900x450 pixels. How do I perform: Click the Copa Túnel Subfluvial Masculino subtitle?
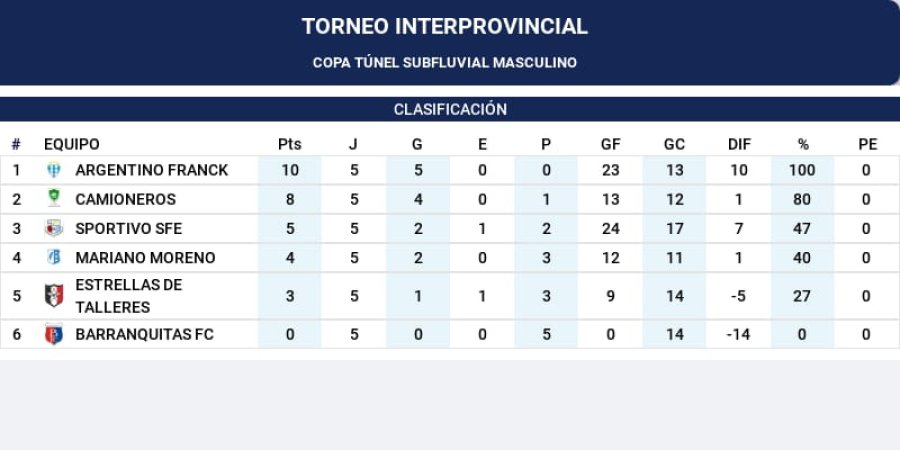(445, 62)
